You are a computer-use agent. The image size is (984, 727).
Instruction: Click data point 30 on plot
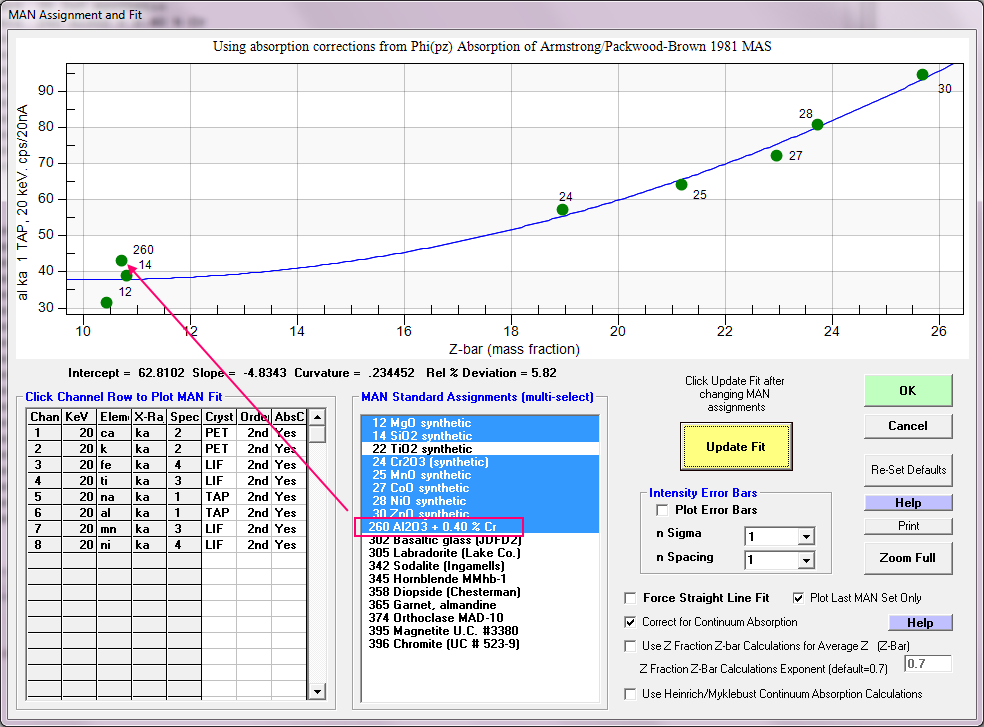[x=922, y=75]
